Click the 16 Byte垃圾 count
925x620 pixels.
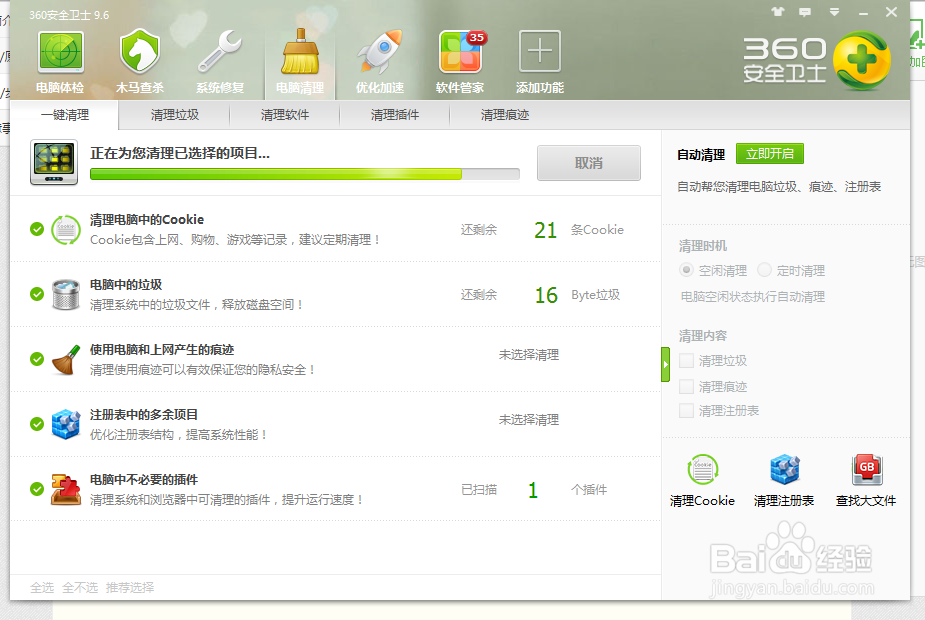(546, 295)
